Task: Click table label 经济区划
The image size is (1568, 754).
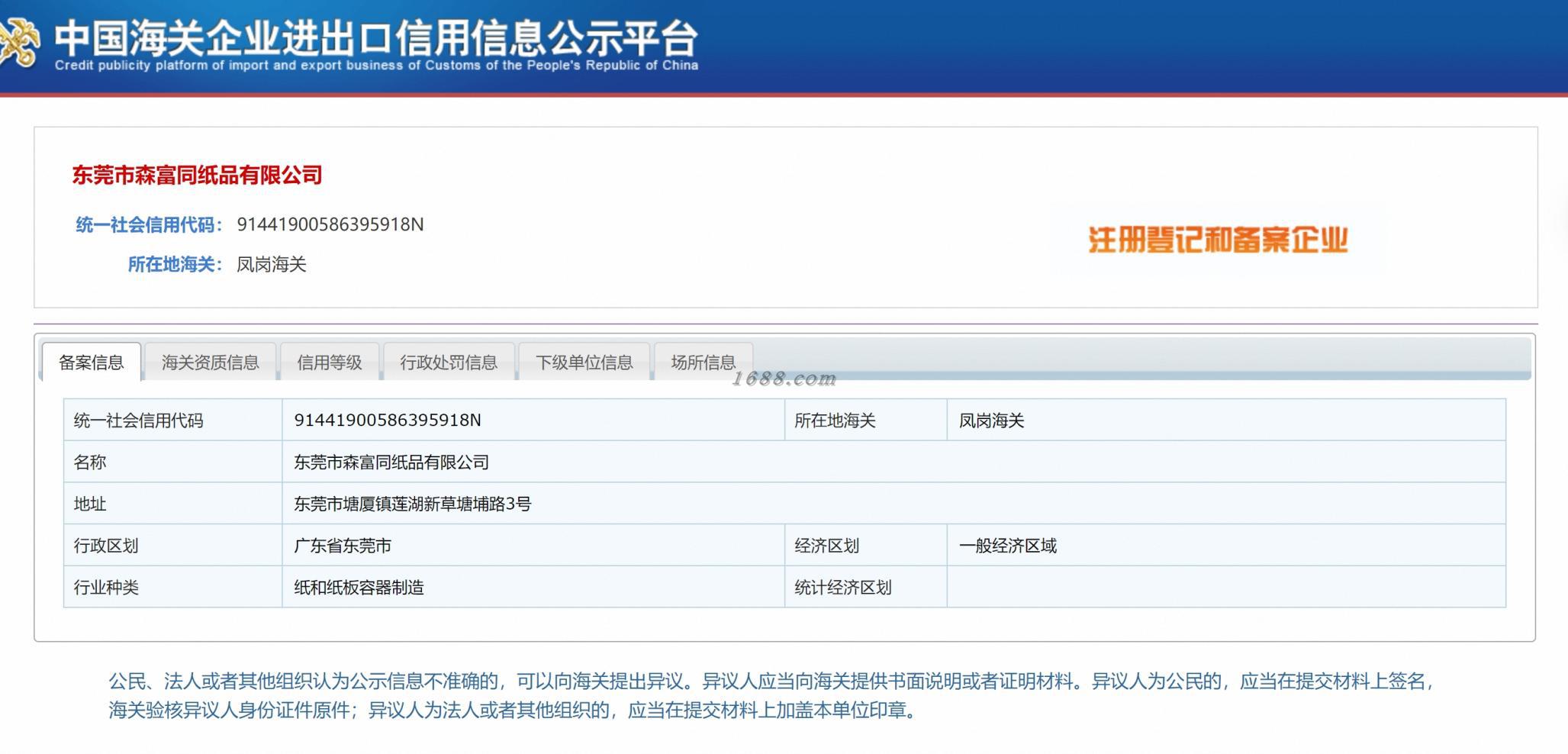Action: tap(826, 546)
